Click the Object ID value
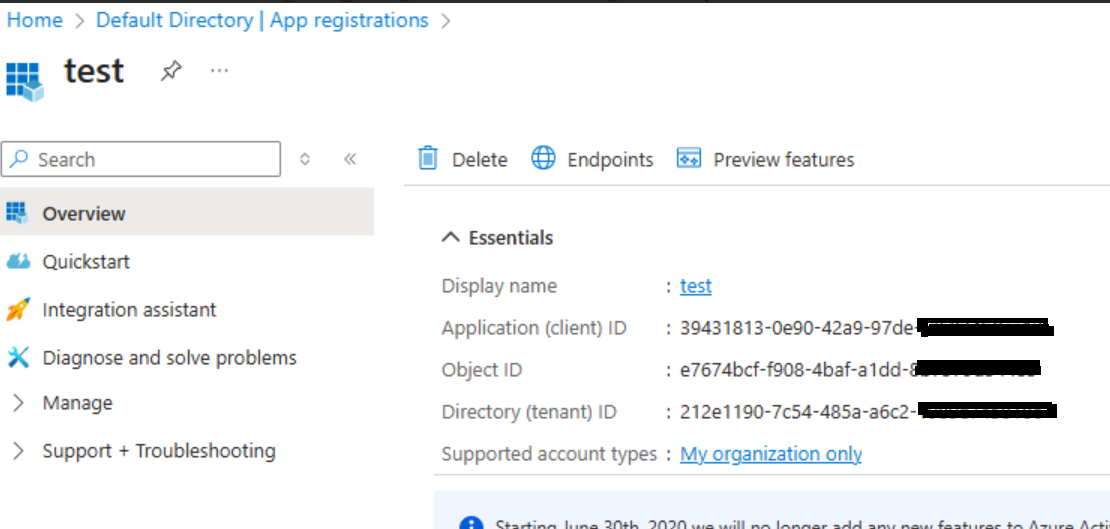Screen dimensions: 1110x529 860,369
